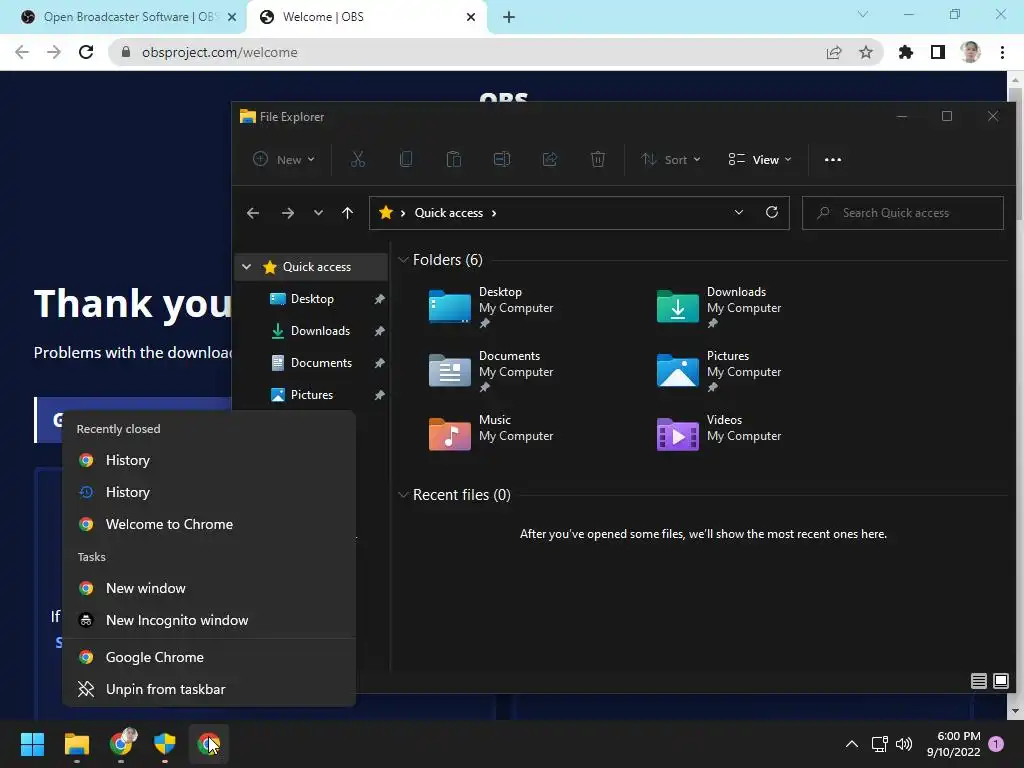Close the Welcome | OBS tab
The width and height of the screenshot is (1024, 768).
tap(471, 17)
